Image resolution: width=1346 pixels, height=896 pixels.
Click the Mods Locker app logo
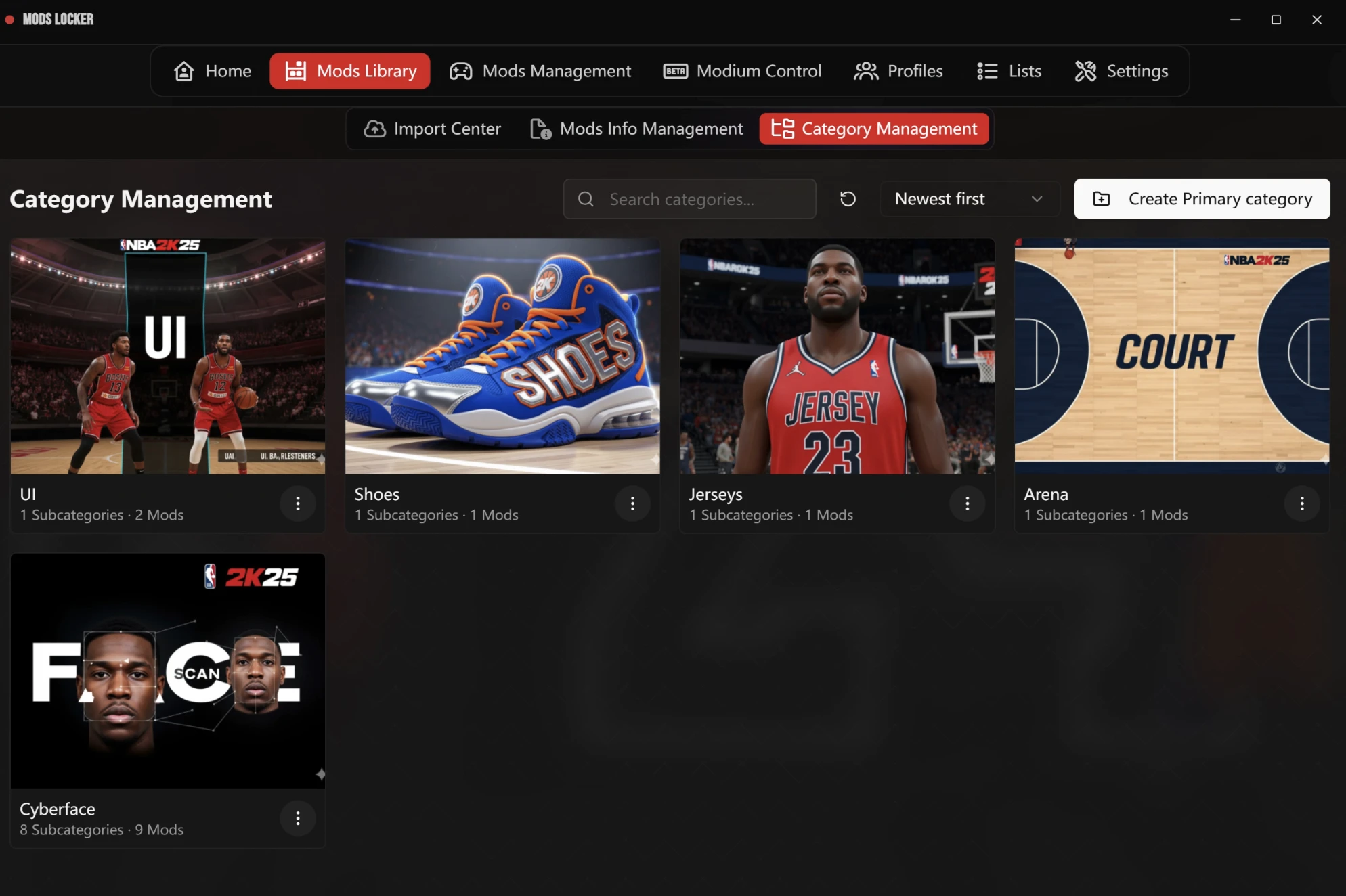tap(49, 19)
